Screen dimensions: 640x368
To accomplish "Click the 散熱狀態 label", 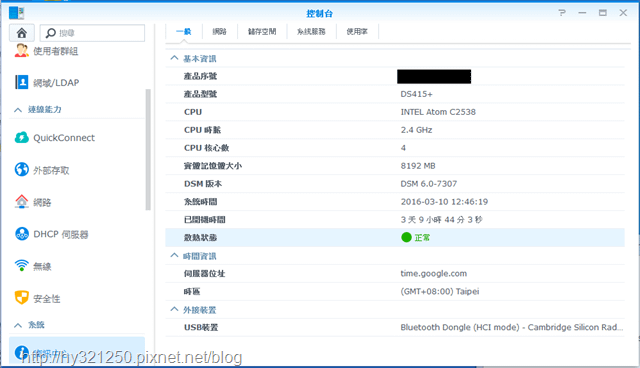I will pos(200,237).
